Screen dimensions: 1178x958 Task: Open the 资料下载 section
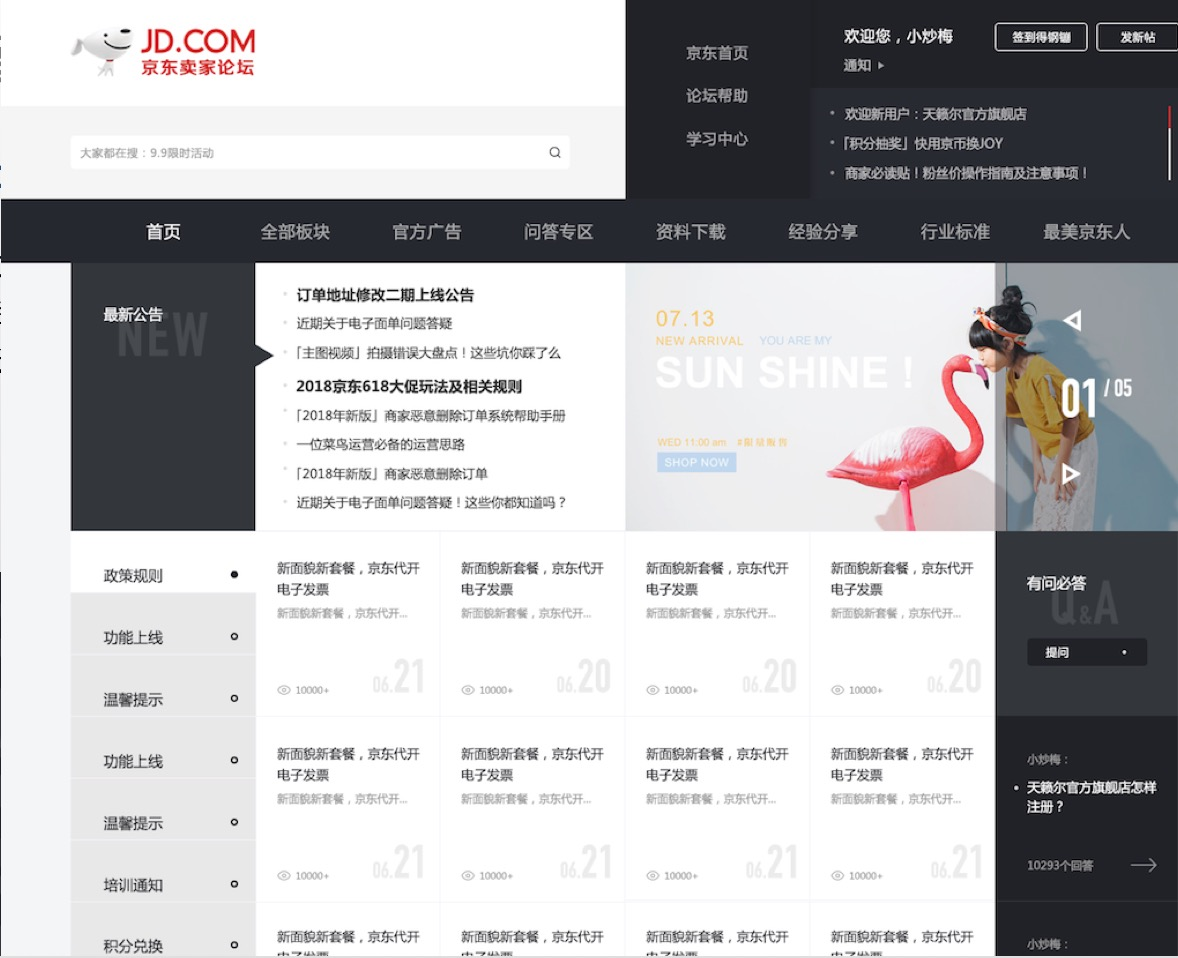point(690,231)
